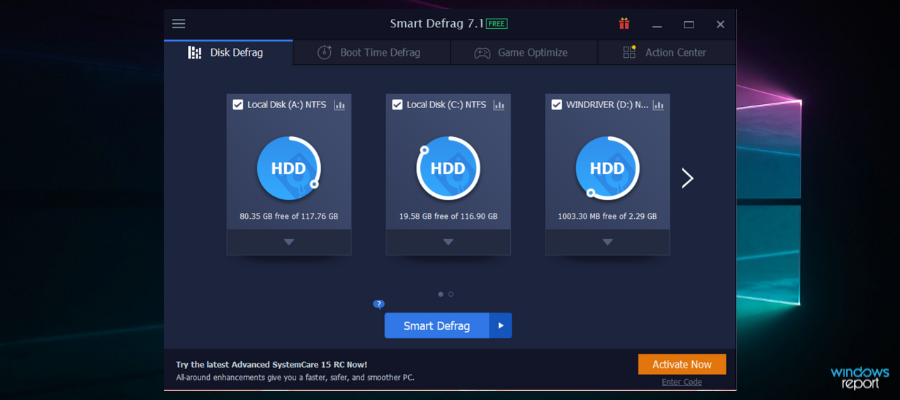This screenshot has width=900, height=400.
Task: Uncheck the Local Disk (C:) checkbox
Action: point(397,105)
